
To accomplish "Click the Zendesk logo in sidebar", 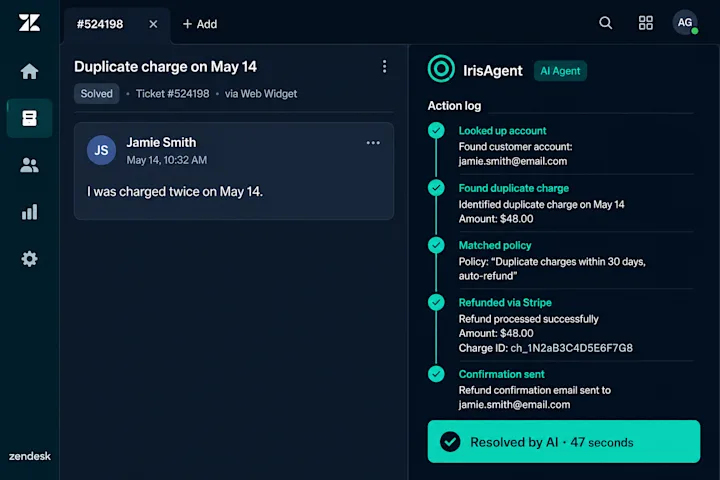I will point(29,23).
